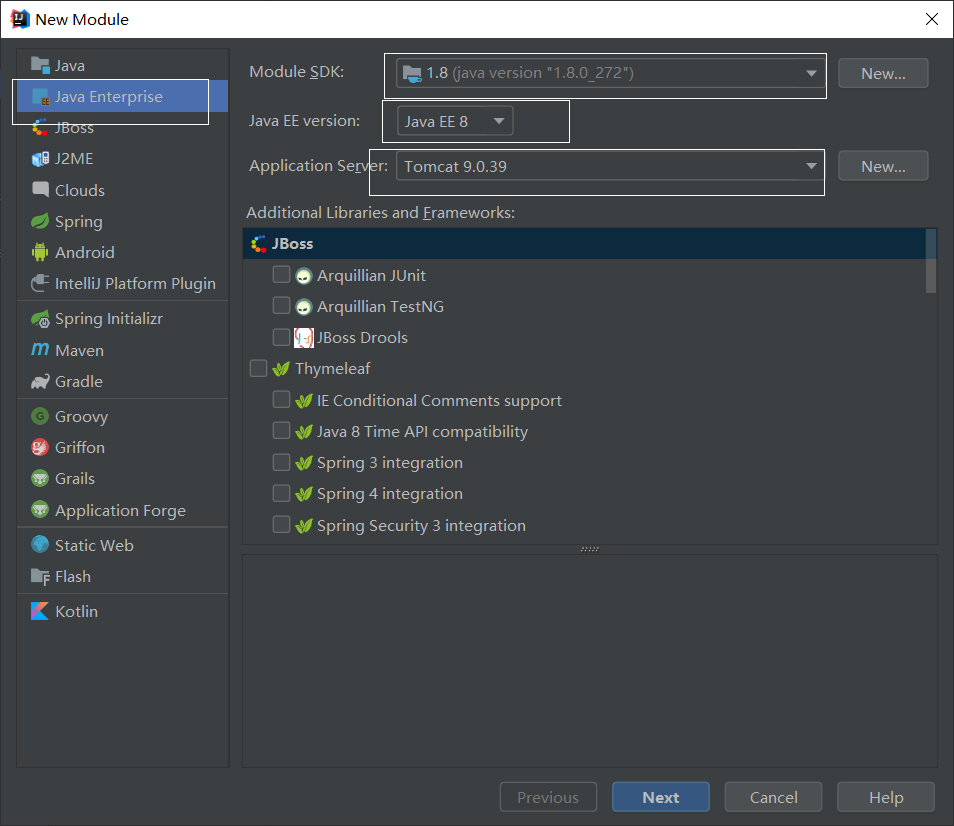Click New button beside Application Server
The width and height of the screenshot is (954, 826).
883,166
